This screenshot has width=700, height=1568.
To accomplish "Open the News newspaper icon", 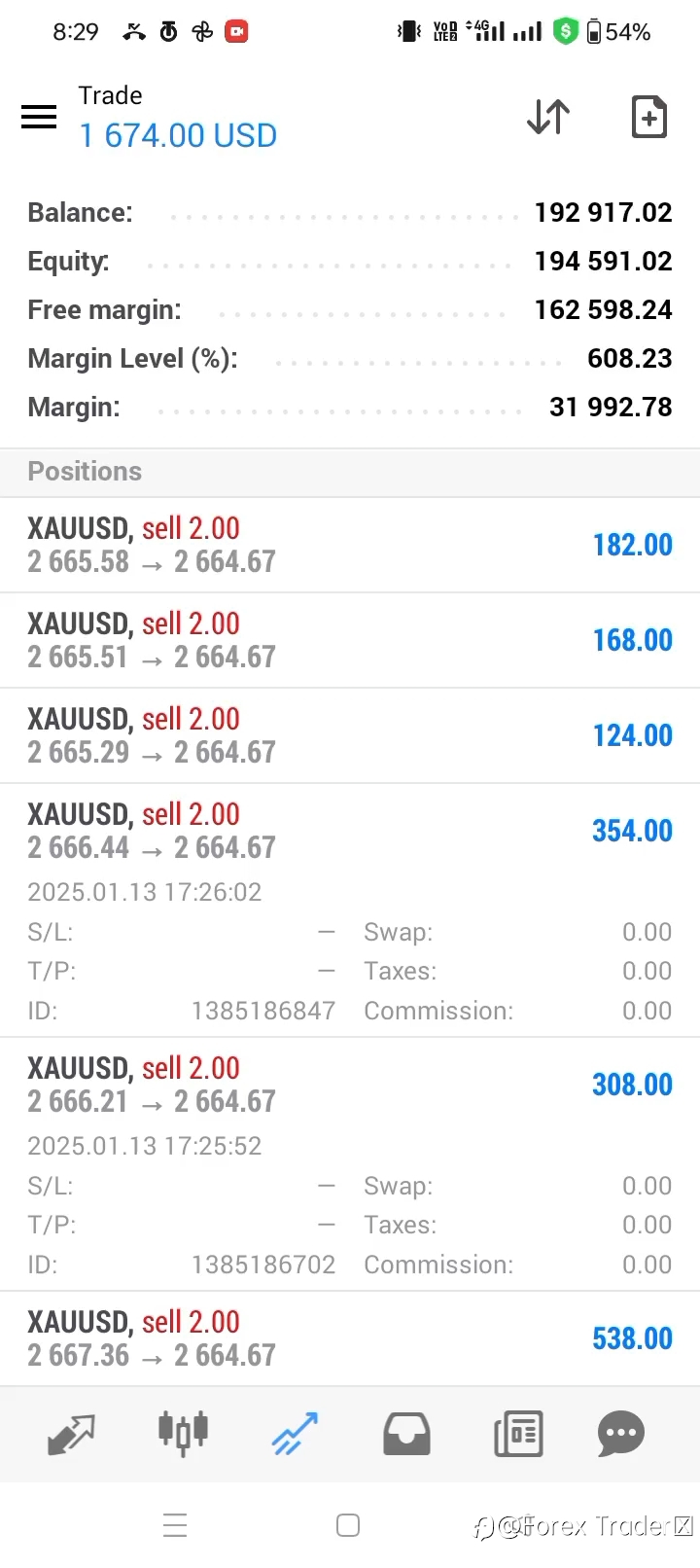I will 518,1434.
